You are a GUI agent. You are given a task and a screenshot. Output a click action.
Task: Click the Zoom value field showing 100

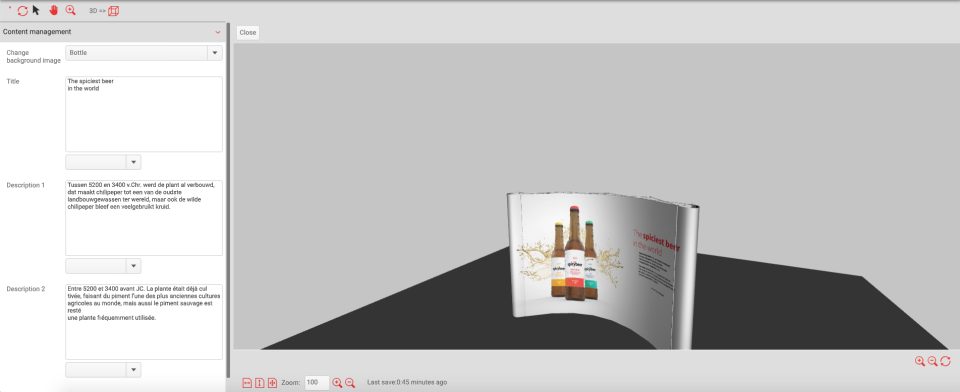pos(317,382)
